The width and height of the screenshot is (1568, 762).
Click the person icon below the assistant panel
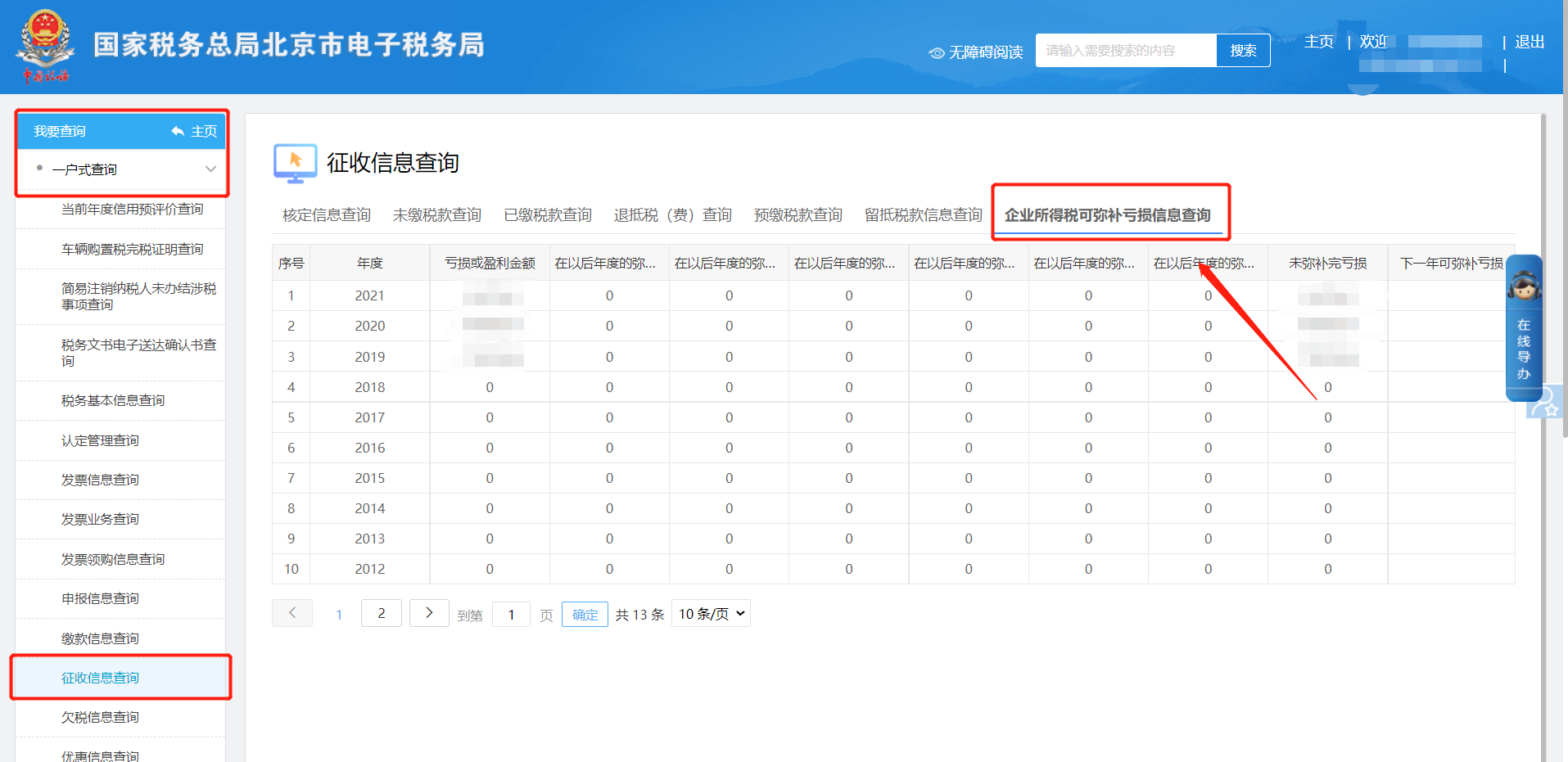[x=1544, y=403]
